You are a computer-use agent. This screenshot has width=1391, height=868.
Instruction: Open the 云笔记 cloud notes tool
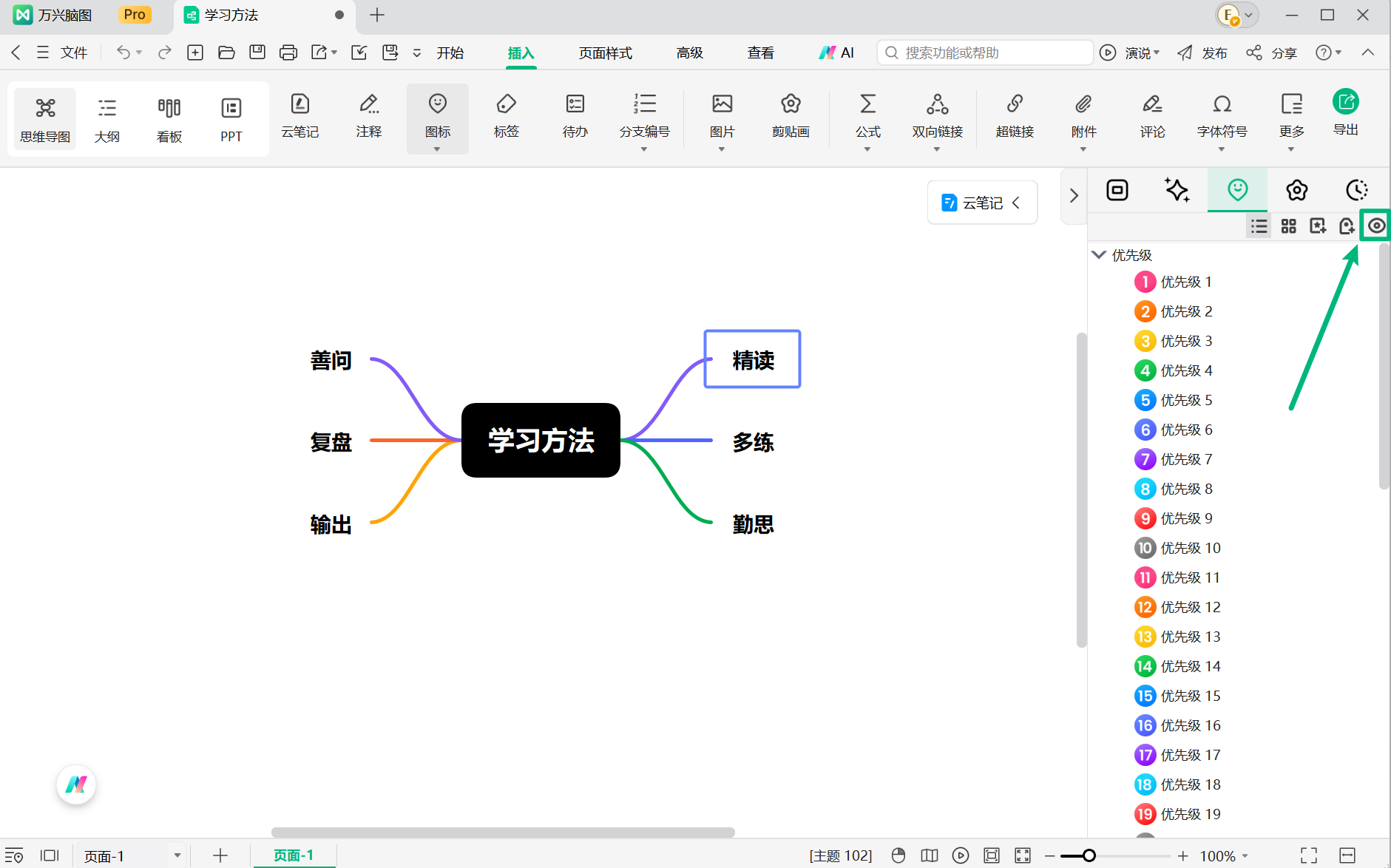coord(299,116)
